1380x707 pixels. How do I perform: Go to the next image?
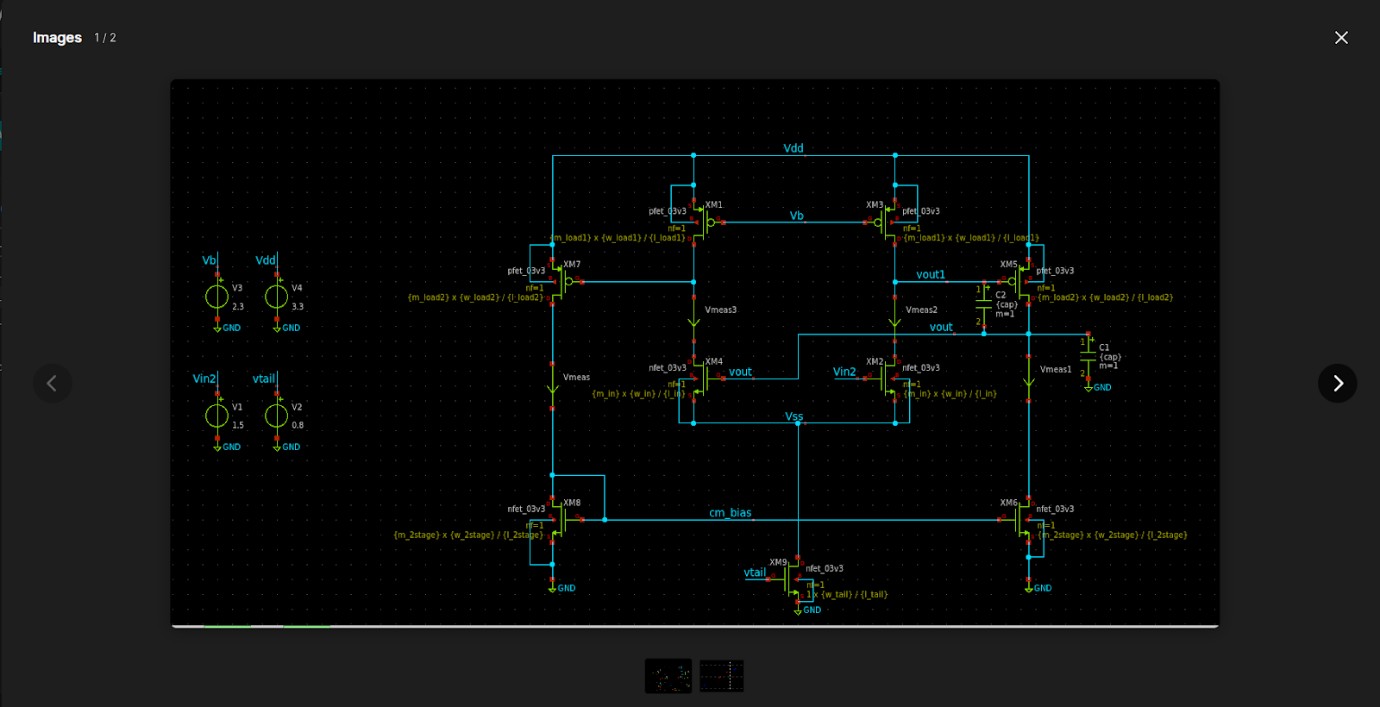coord(1337,383)
